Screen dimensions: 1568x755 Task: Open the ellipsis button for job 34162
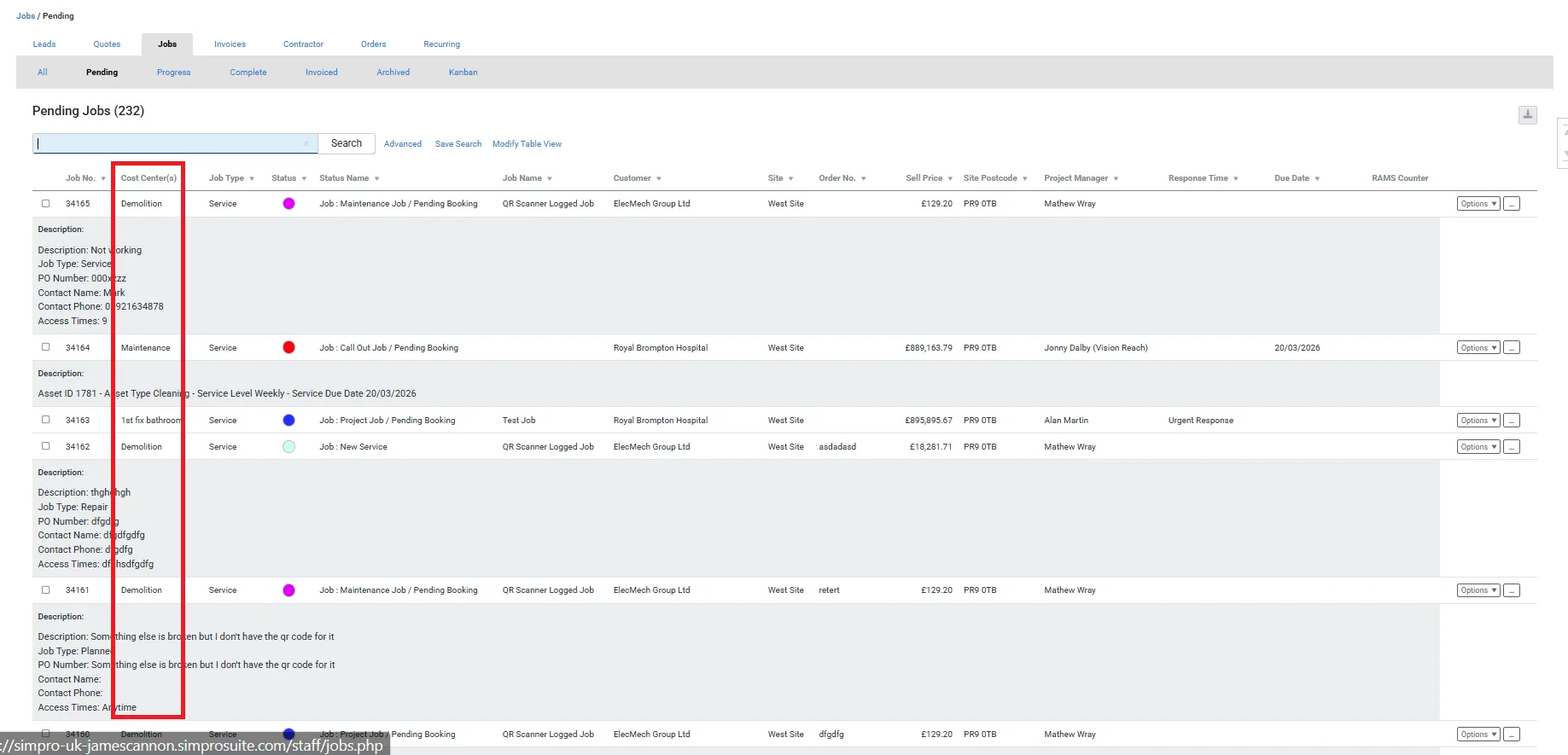pos(1512,447)
